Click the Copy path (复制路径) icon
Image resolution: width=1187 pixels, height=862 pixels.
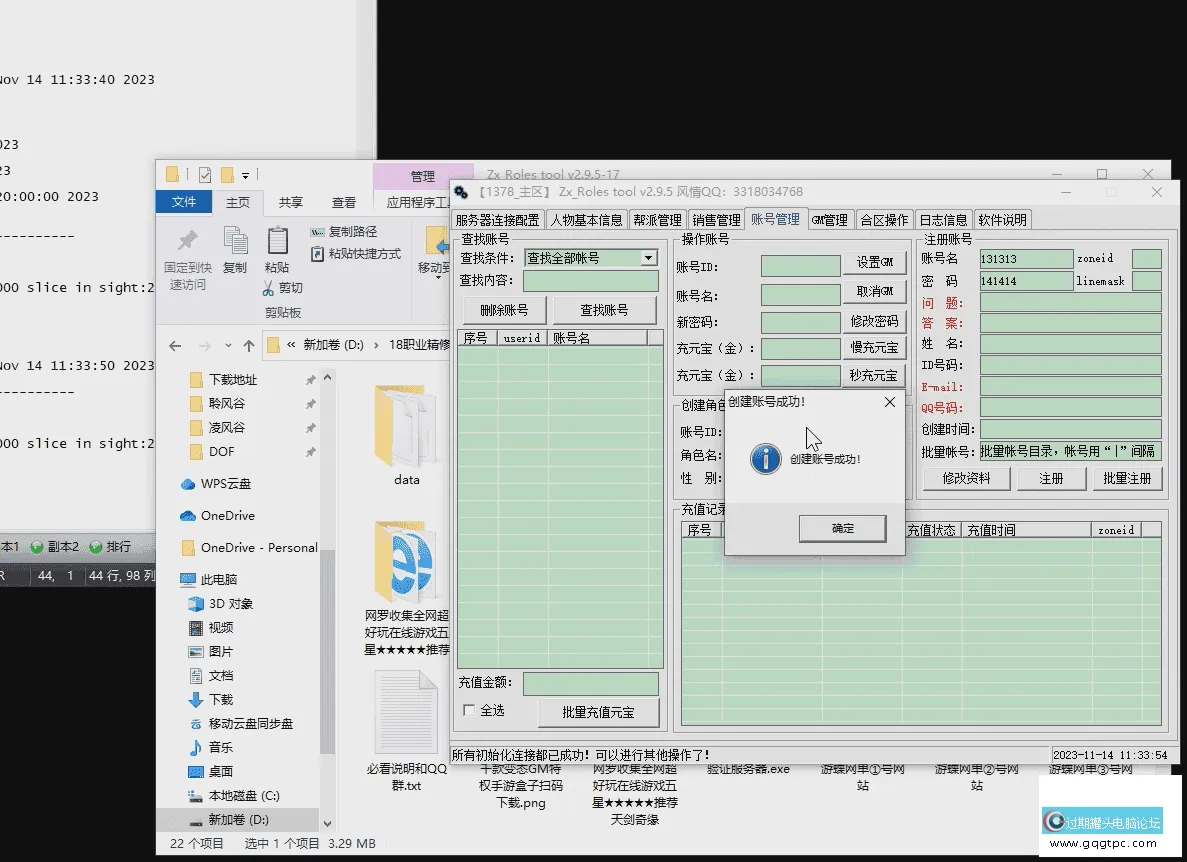click(319, 231)
